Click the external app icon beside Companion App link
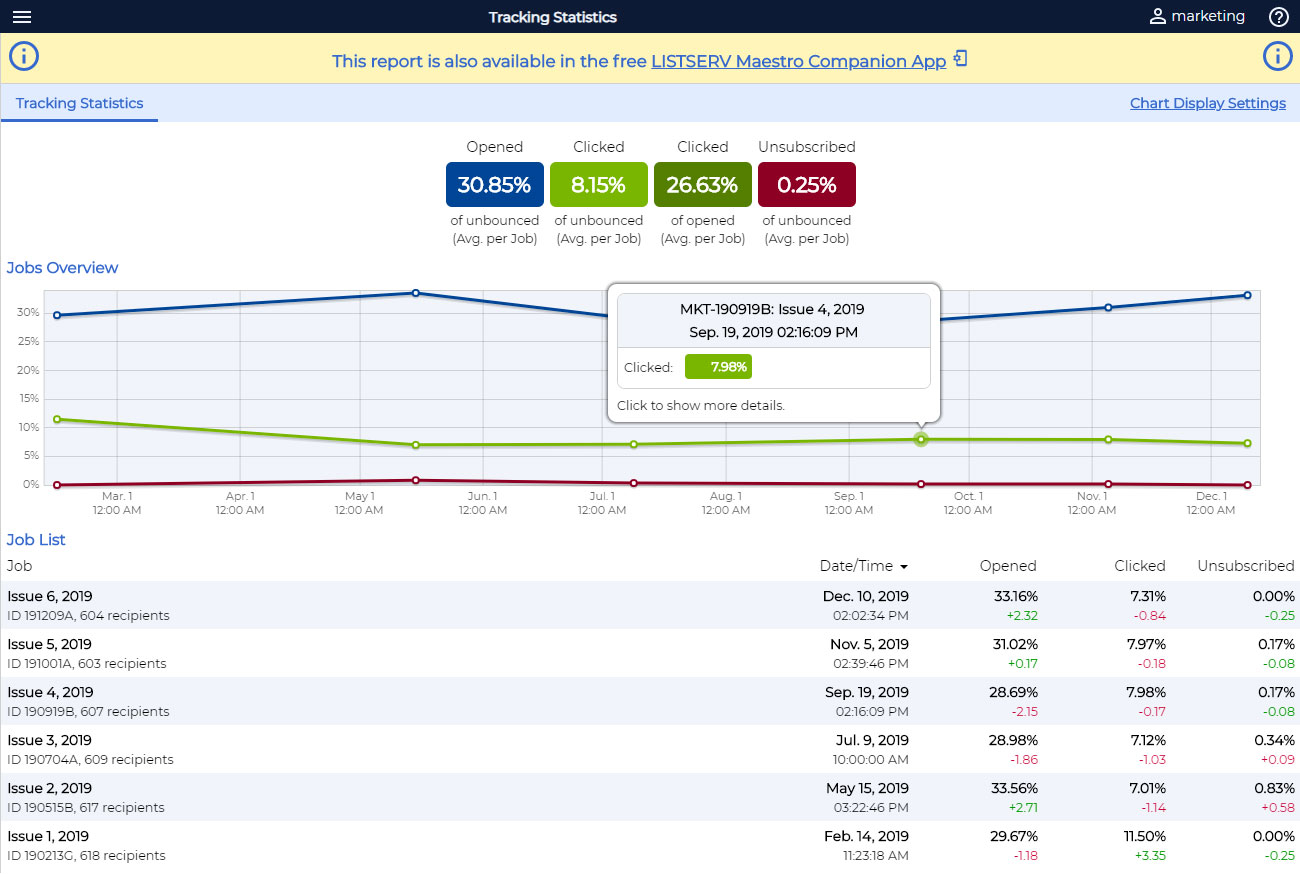The width and height of the screenshot is (1300, 874). click(x=960, y=59)
